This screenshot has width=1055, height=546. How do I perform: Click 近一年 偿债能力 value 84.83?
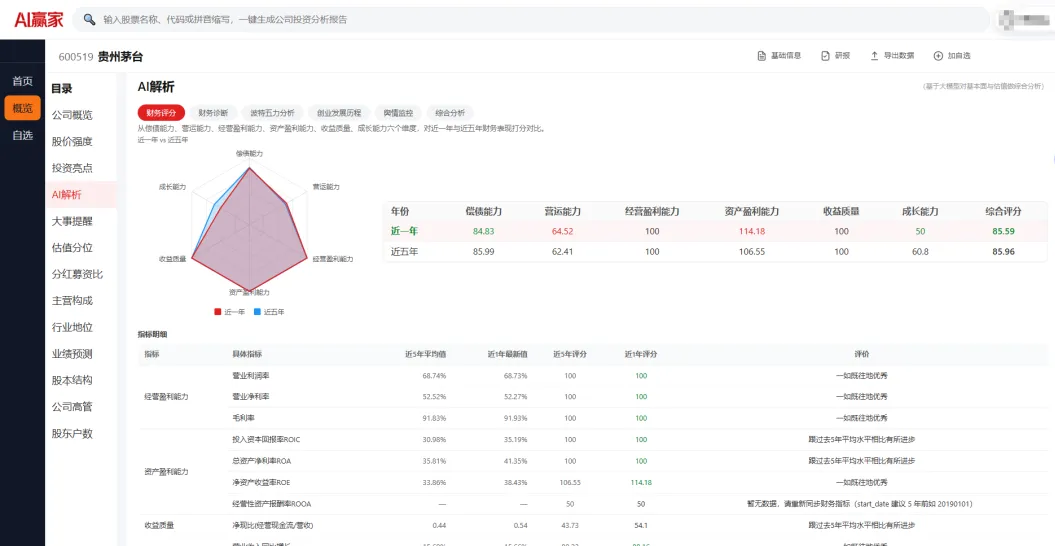(x=484, y=231)
